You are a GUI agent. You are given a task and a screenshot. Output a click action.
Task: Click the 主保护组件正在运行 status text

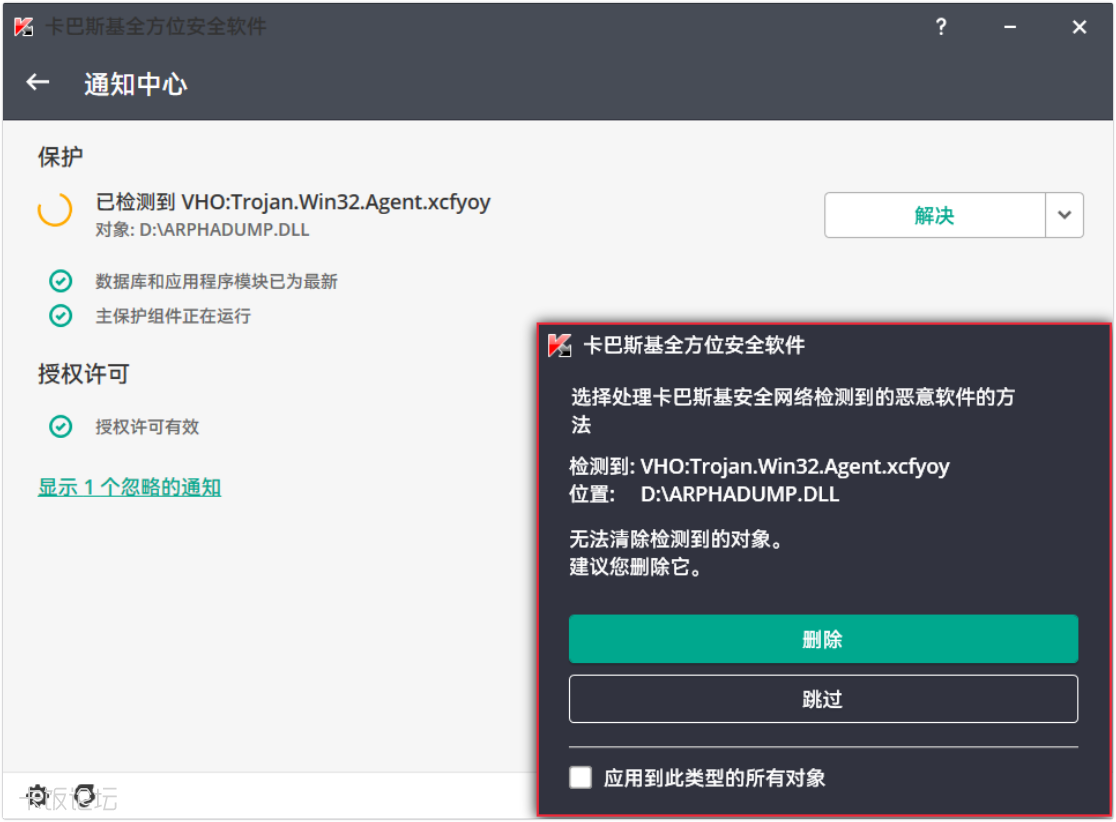coord(173,315)
